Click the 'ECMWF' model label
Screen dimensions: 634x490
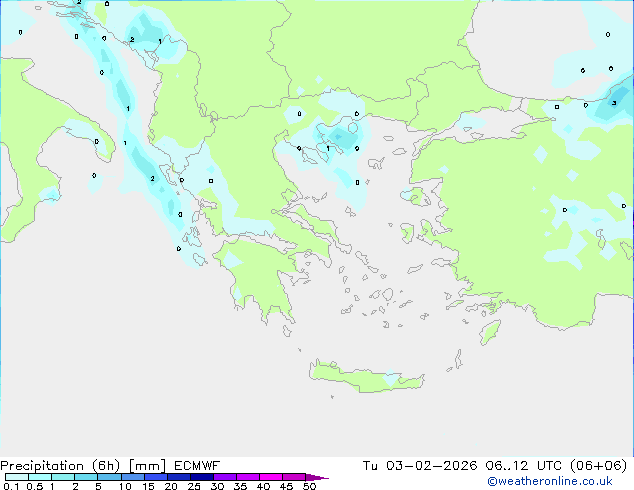(x=197, y=466)
